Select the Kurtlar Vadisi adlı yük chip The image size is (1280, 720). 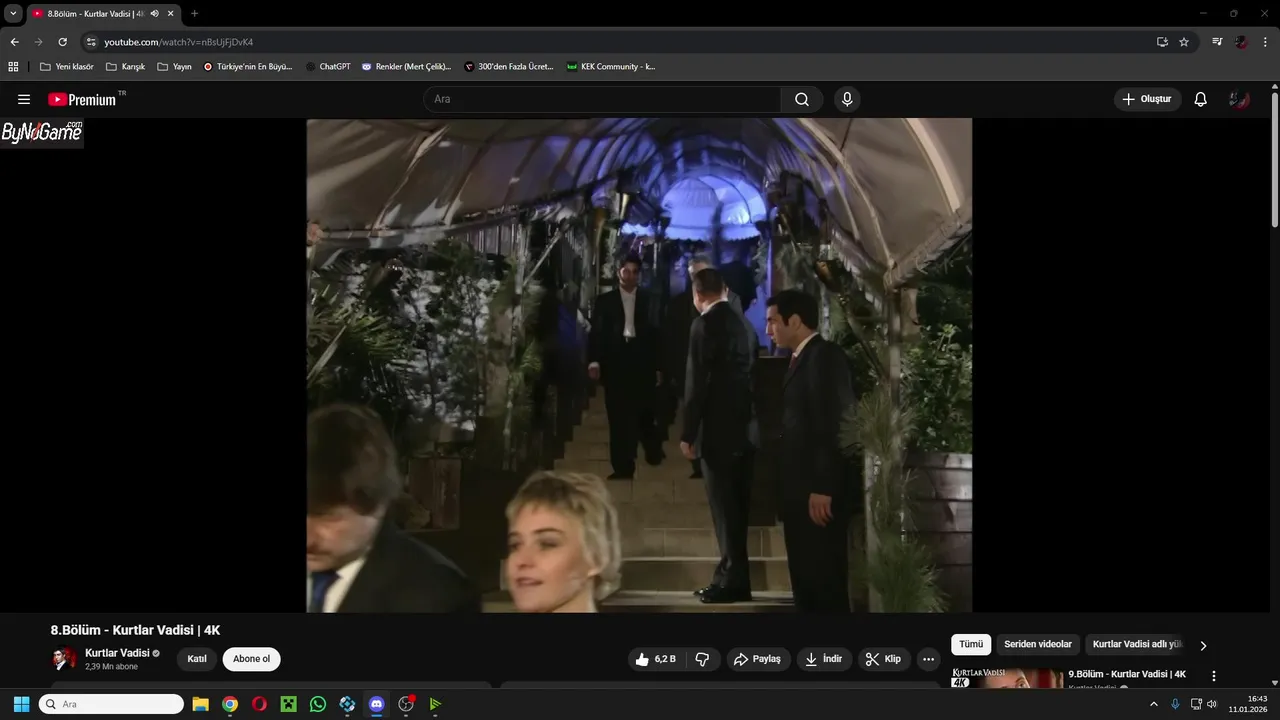click(x=1137, y=645)
